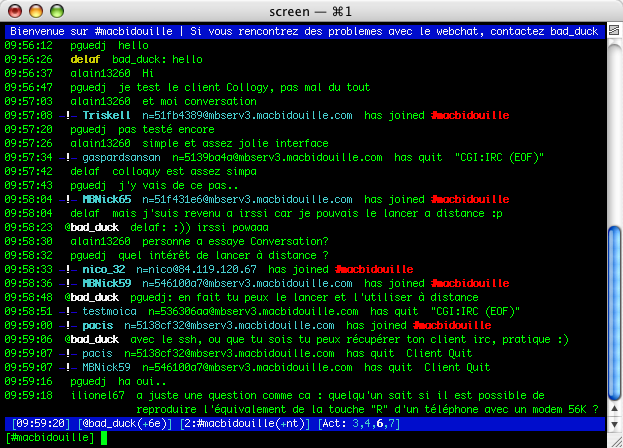
Task: Click the bold nick 'pacis' that joined at 09:59:00
Action: (98, 326)
